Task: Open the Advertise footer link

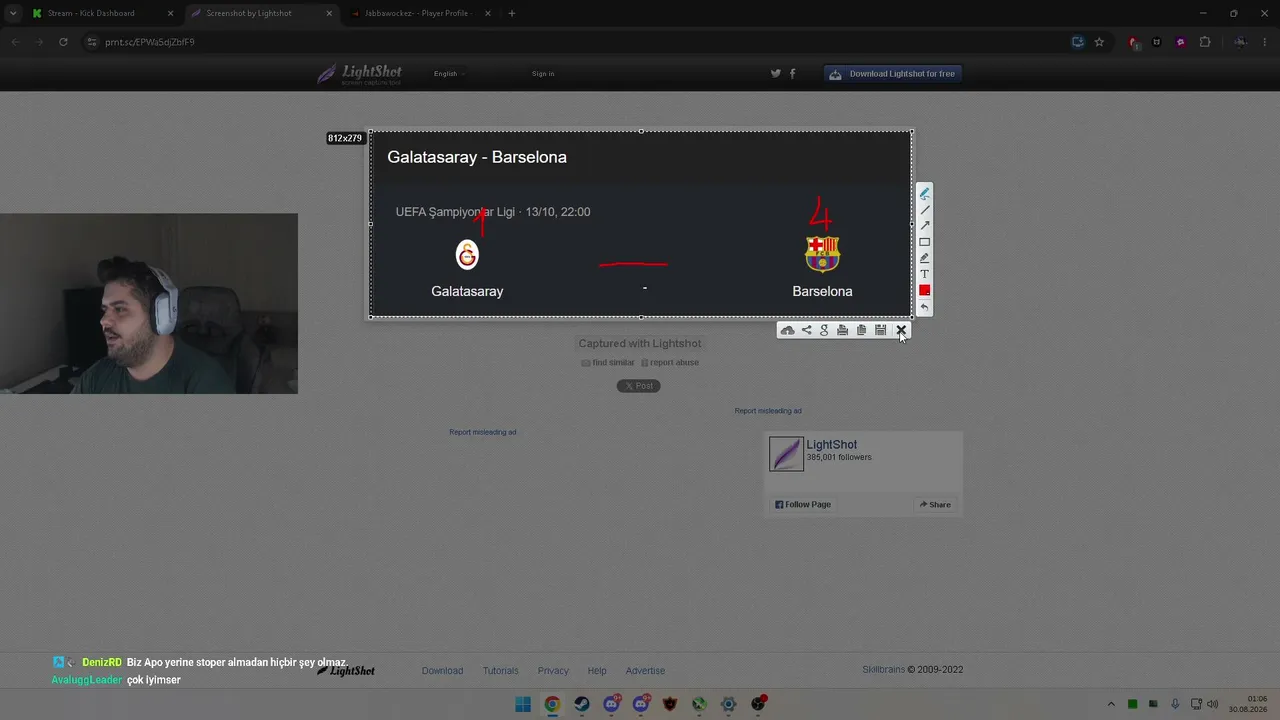Action: [x=645, y=671]
